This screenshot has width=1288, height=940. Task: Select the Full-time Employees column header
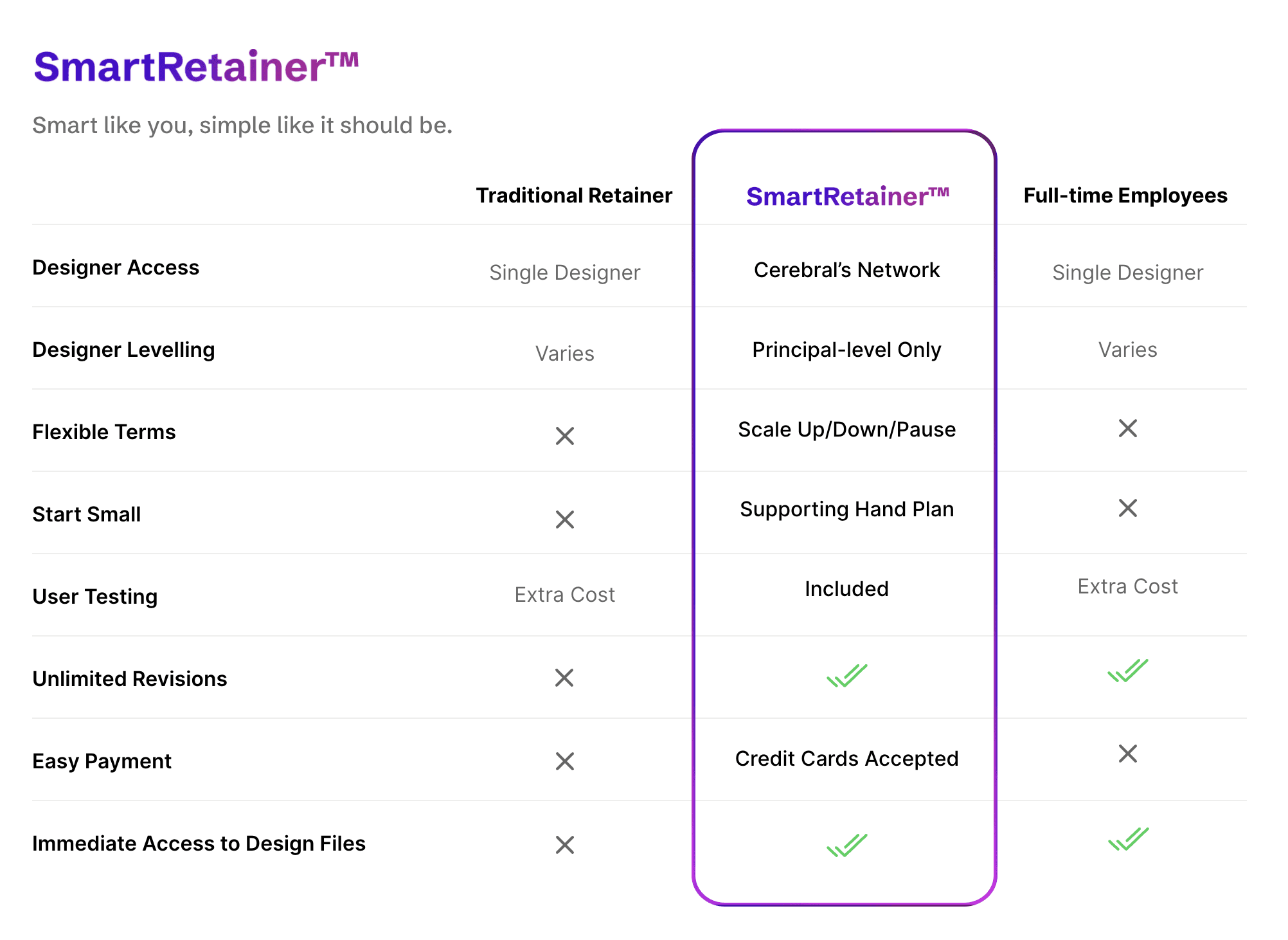pos(1125,195)
